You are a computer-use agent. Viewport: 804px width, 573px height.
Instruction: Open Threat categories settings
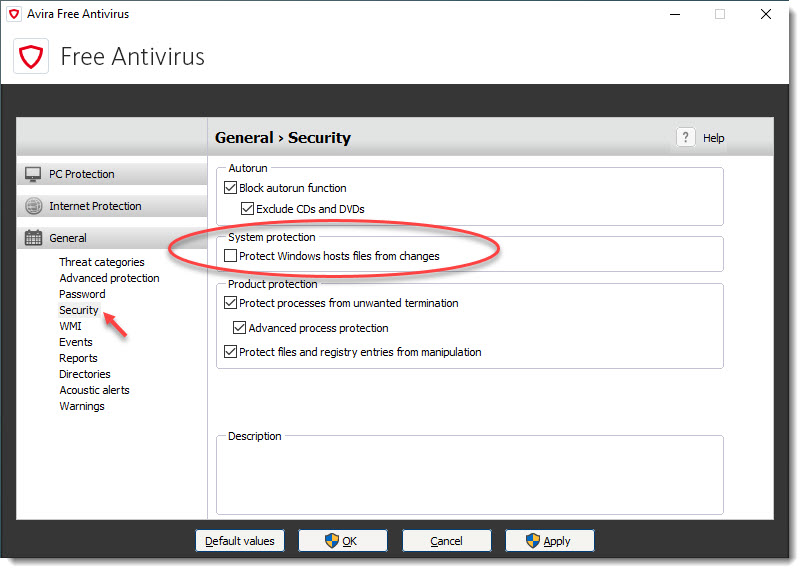102,262
